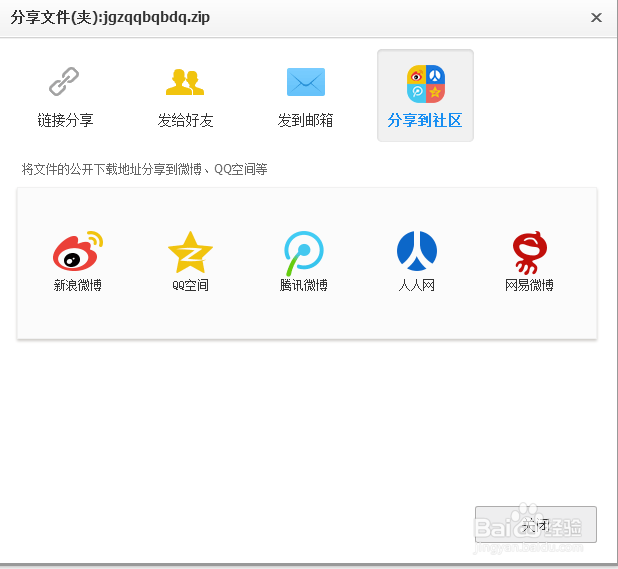
Task: Click the 新浪微博 label
Action: click(78, 285)
